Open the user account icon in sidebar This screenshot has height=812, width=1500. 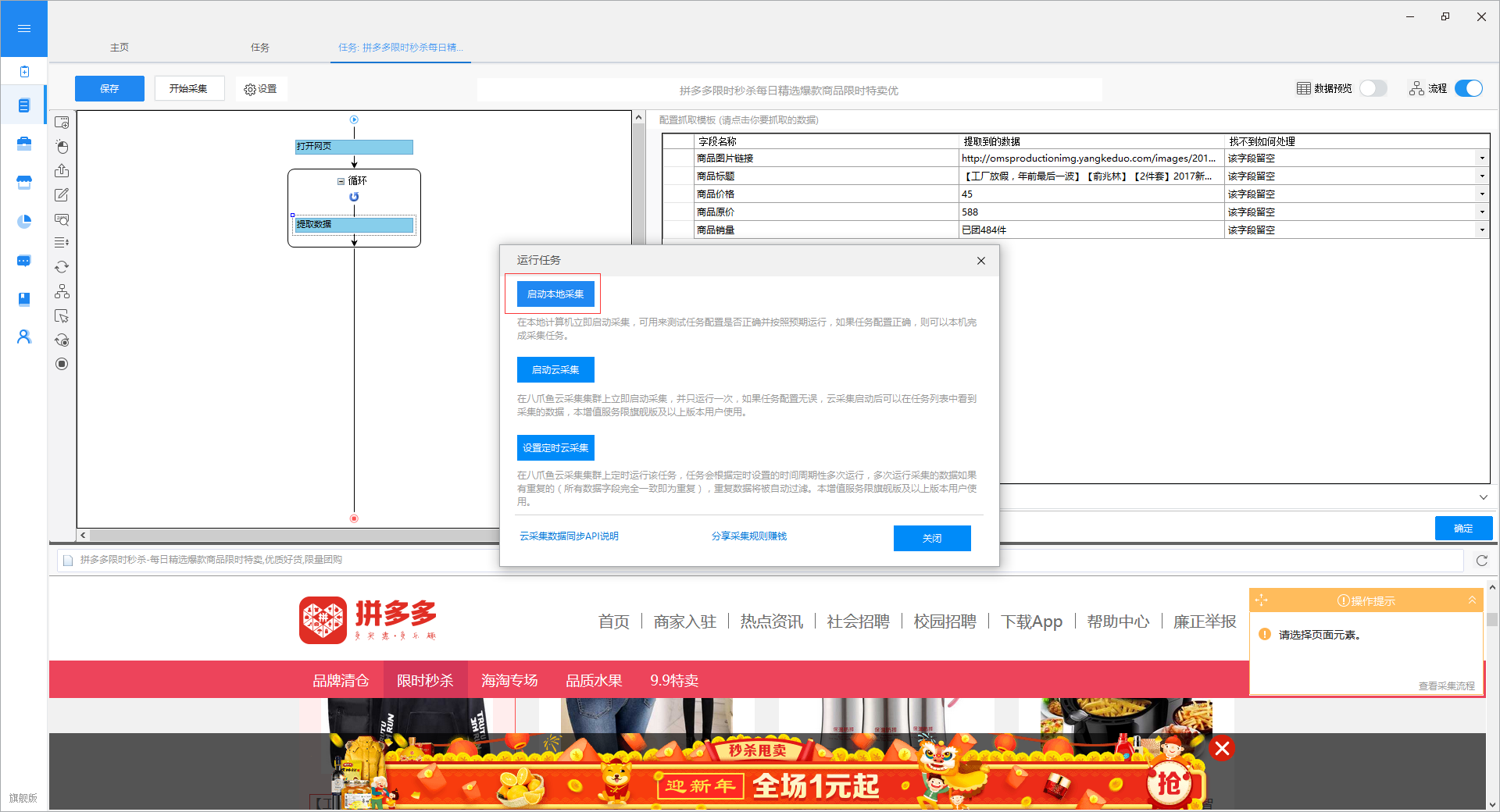24,337
